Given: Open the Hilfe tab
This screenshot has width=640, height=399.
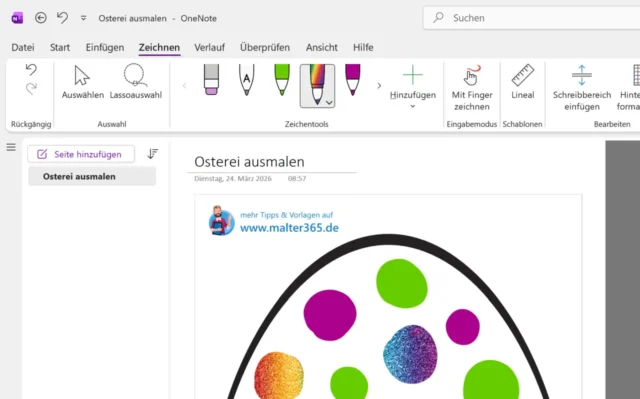Looking at the screenshot, I should 363,47.
